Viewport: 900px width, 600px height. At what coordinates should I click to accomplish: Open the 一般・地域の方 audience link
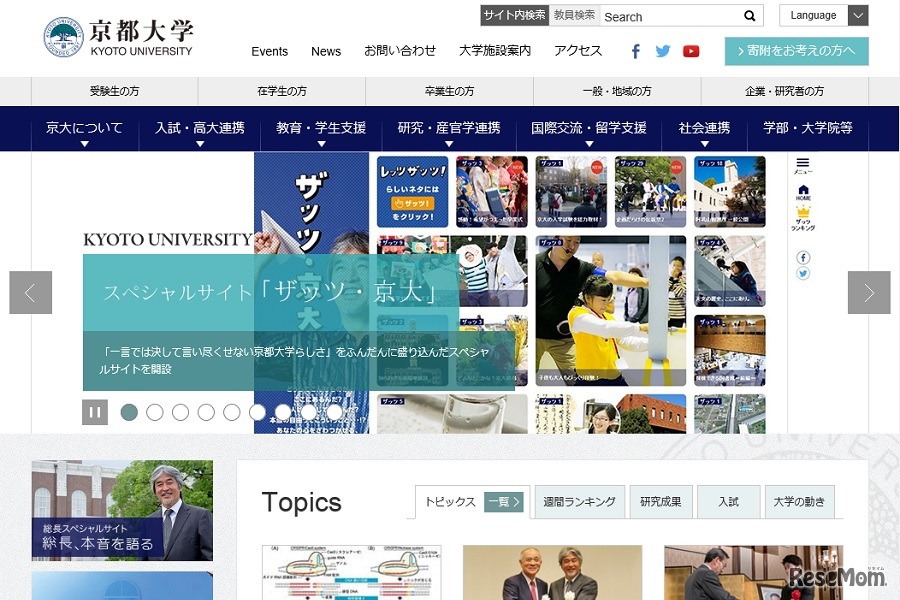[x=617, y=91]
